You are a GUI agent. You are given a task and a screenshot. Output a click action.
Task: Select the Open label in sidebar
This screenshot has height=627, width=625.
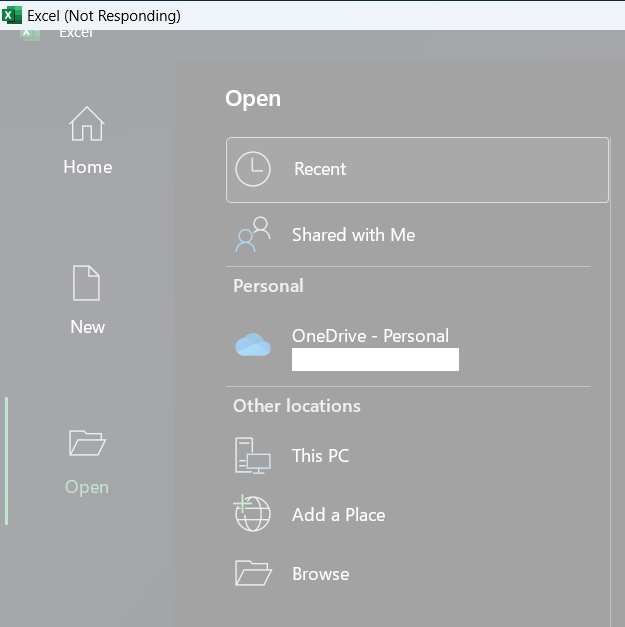tap(87, 487)
